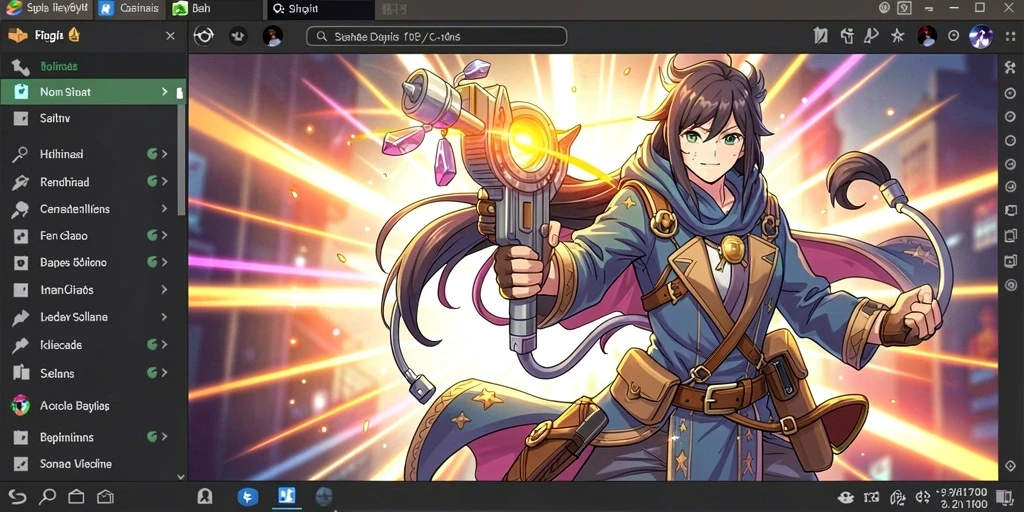
Task: Open the purple profile avatar icon
Action: (x=981, y=36)
